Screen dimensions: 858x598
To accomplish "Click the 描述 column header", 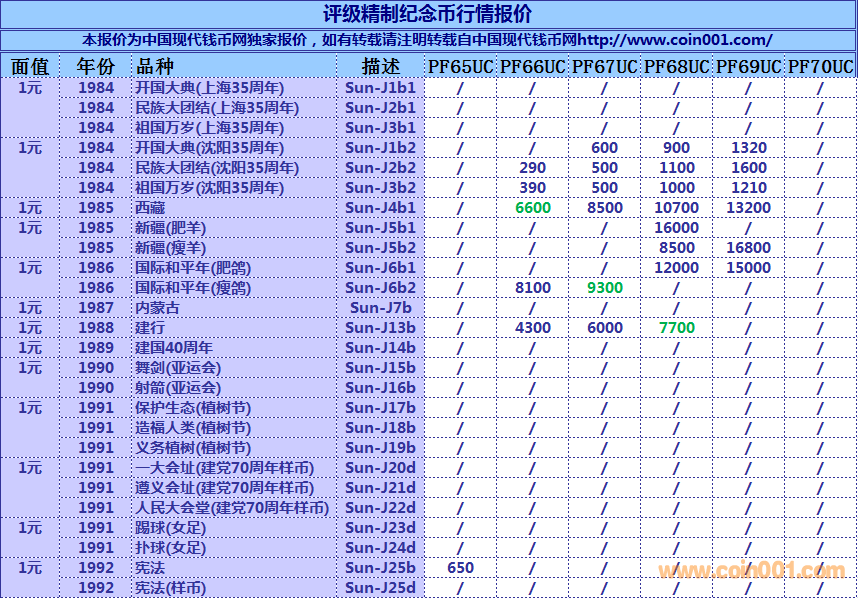I will point(380,67).
